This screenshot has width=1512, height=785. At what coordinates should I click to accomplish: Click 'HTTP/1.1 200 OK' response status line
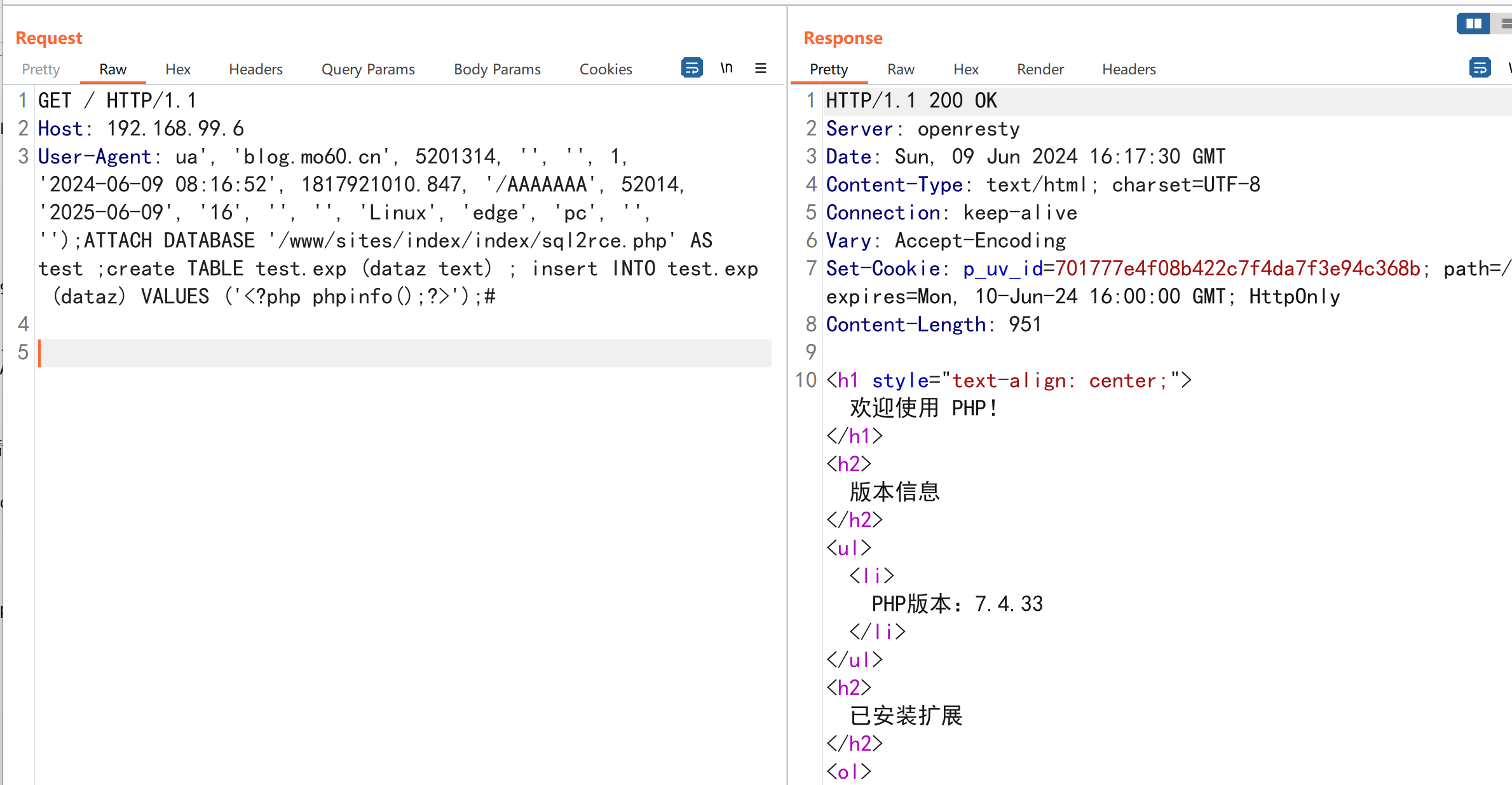click(911, 100)
